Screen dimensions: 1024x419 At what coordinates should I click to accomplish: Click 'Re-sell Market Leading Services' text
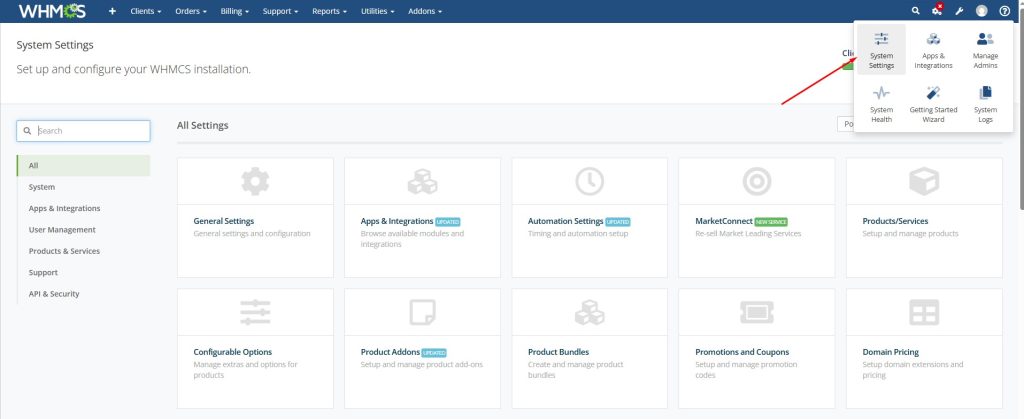pos(748,234)
